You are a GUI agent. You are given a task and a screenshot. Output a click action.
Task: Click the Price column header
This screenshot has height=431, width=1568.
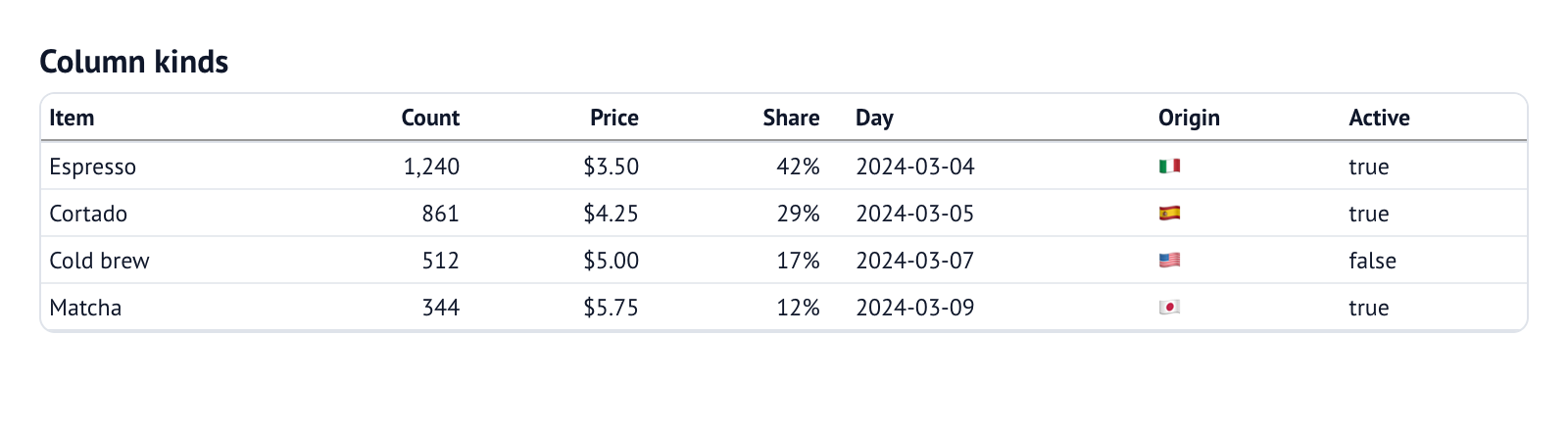click(614, 118)
